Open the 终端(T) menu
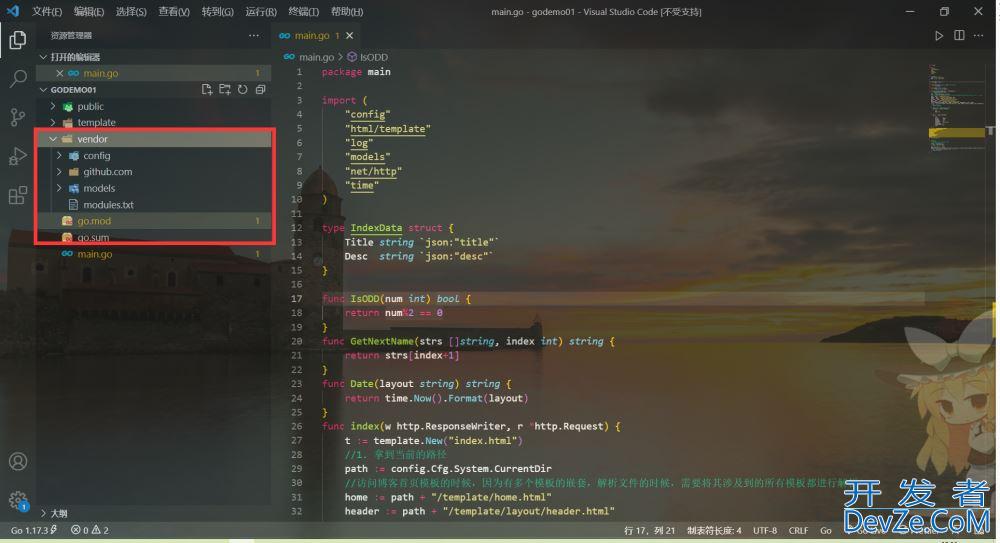The height and width of the screenshot is (543, 1000). [303, 11]
